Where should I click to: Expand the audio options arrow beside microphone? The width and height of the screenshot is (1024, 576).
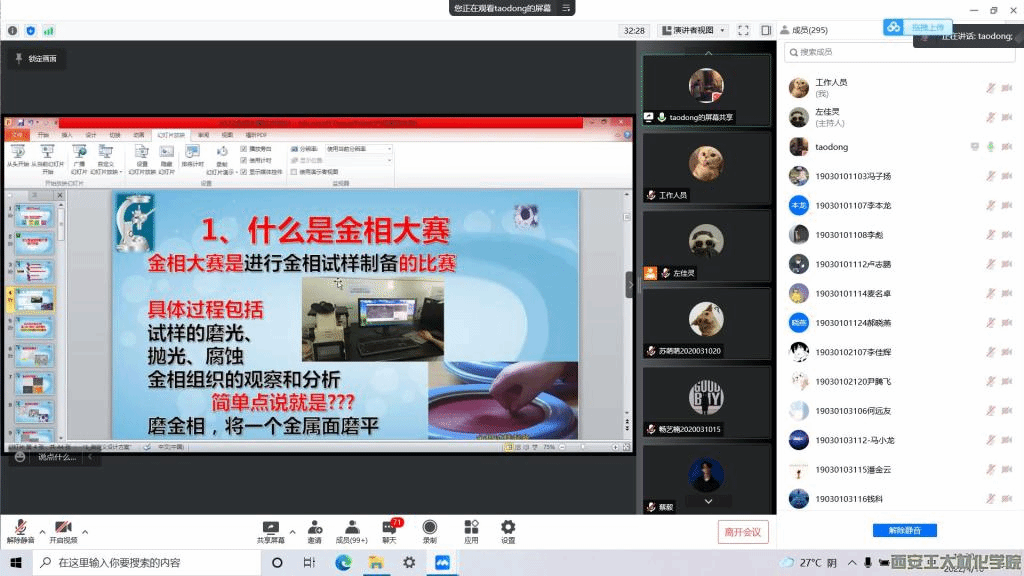coord(42,531)
